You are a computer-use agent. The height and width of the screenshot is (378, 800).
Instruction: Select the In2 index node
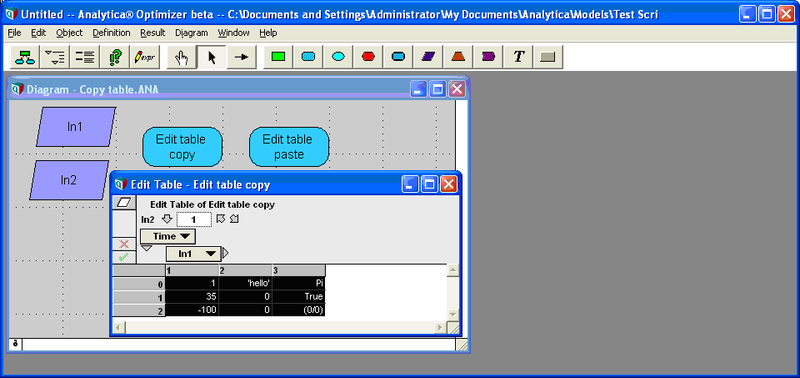click(69, 180)
